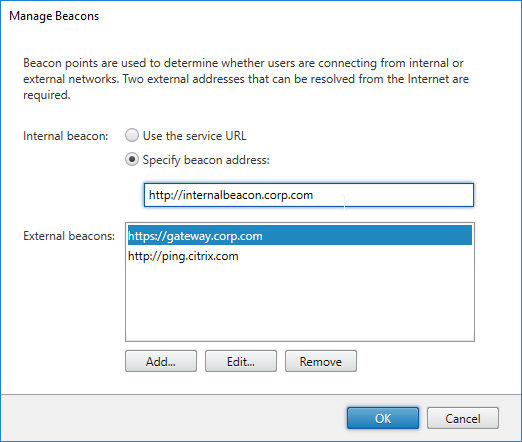Image resolution: width=522 pixels, height=442 pixels.
Task: Place cursor after internalbeacon.corp.com text
Action: pos(314,195)
